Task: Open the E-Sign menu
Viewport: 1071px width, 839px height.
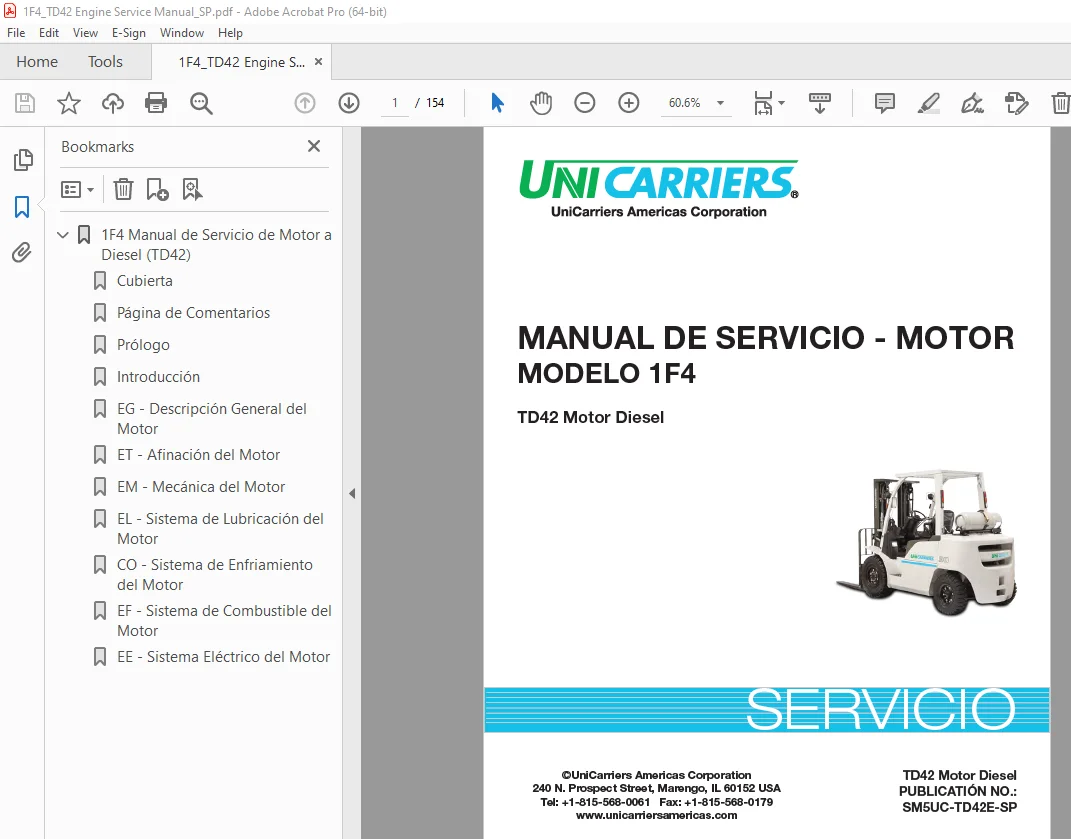Action: pyautogui.click(x=128, y=33)
